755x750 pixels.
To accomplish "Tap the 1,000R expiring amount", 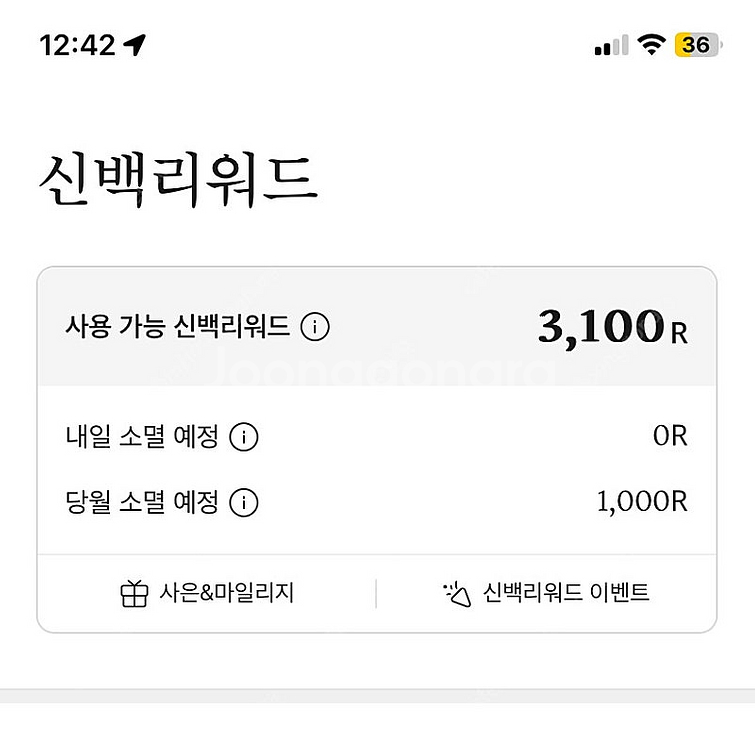I will tap(642, 502).
